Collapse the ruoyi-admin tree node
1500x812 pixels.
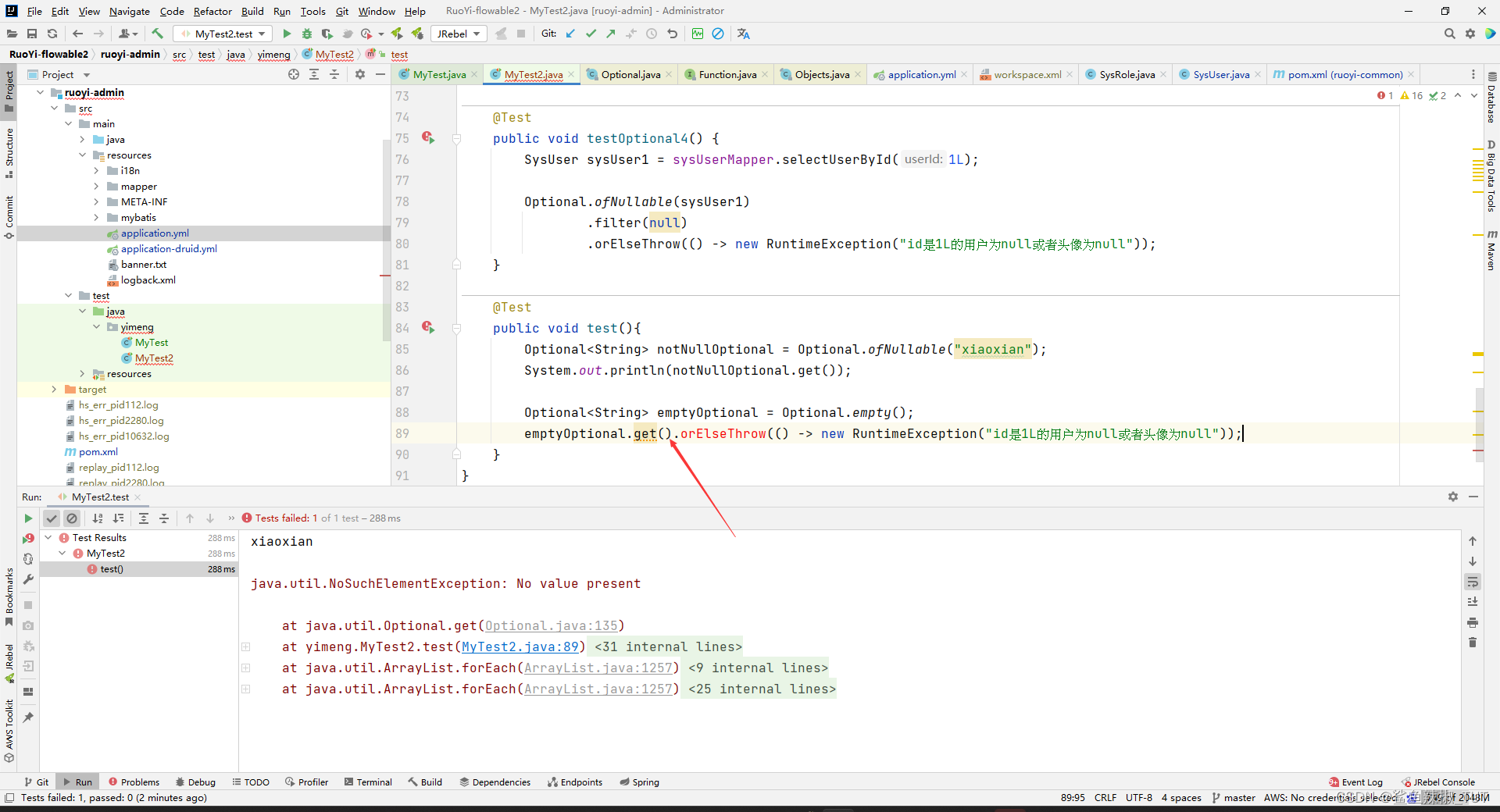tap(41, 92)
